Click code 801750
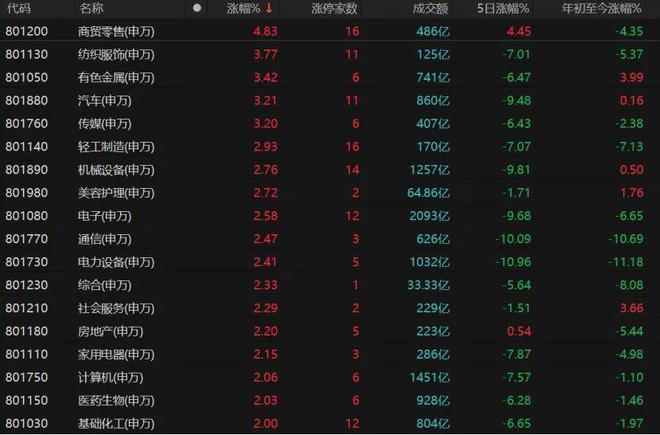The width and height of the screenshot is (660, 435). click(x=27, y=377)
